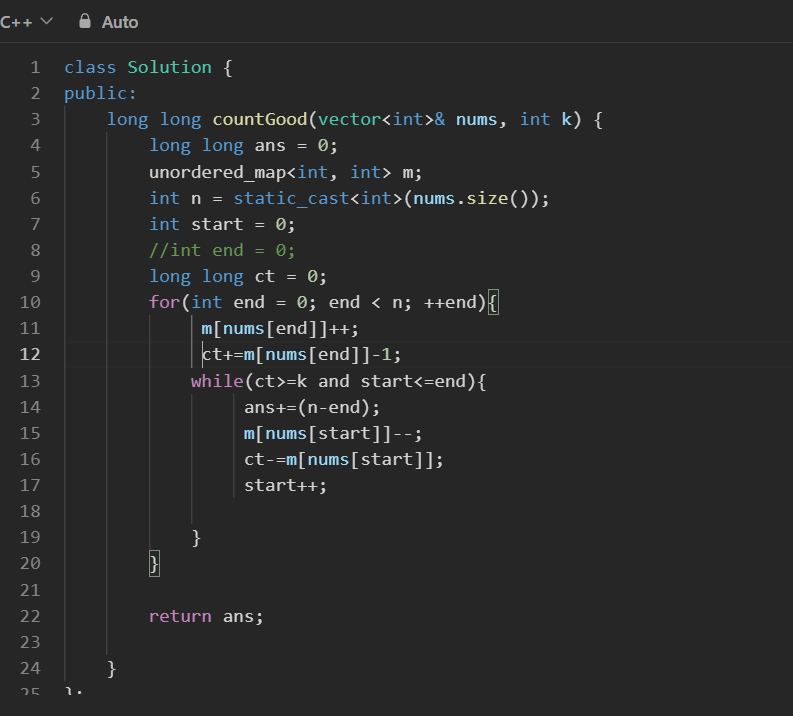The height and width of the screenshot is (716, 793).
Task: Click the highlighted closing brace on line 20
Action: click(154, 563)
